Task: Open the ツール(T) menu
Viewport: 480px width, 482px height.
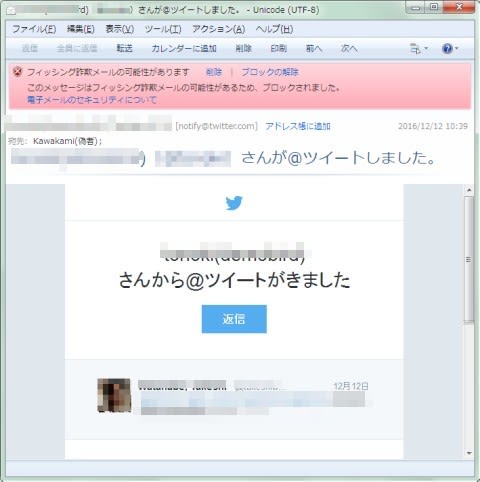Action: [x=163, y=29]
